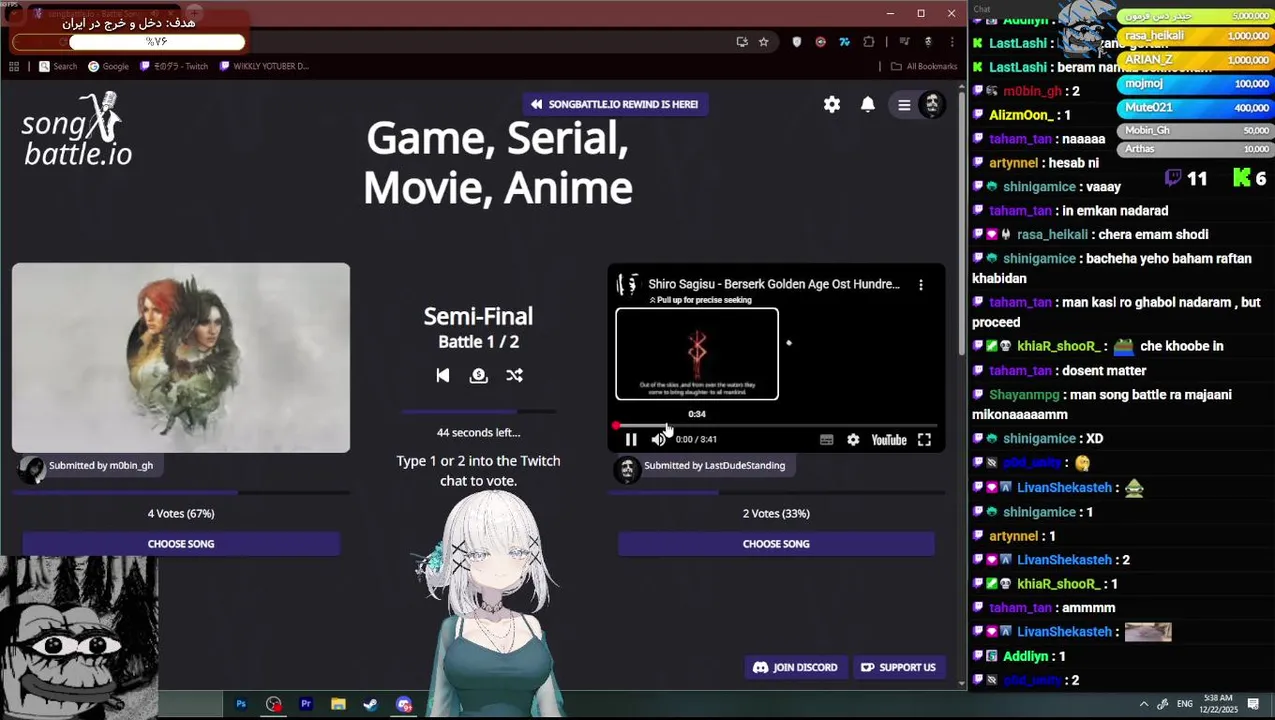Open Photoshop from the taskbar
The height and width of the screenshot is (720, 1275).
pos(241,704)
